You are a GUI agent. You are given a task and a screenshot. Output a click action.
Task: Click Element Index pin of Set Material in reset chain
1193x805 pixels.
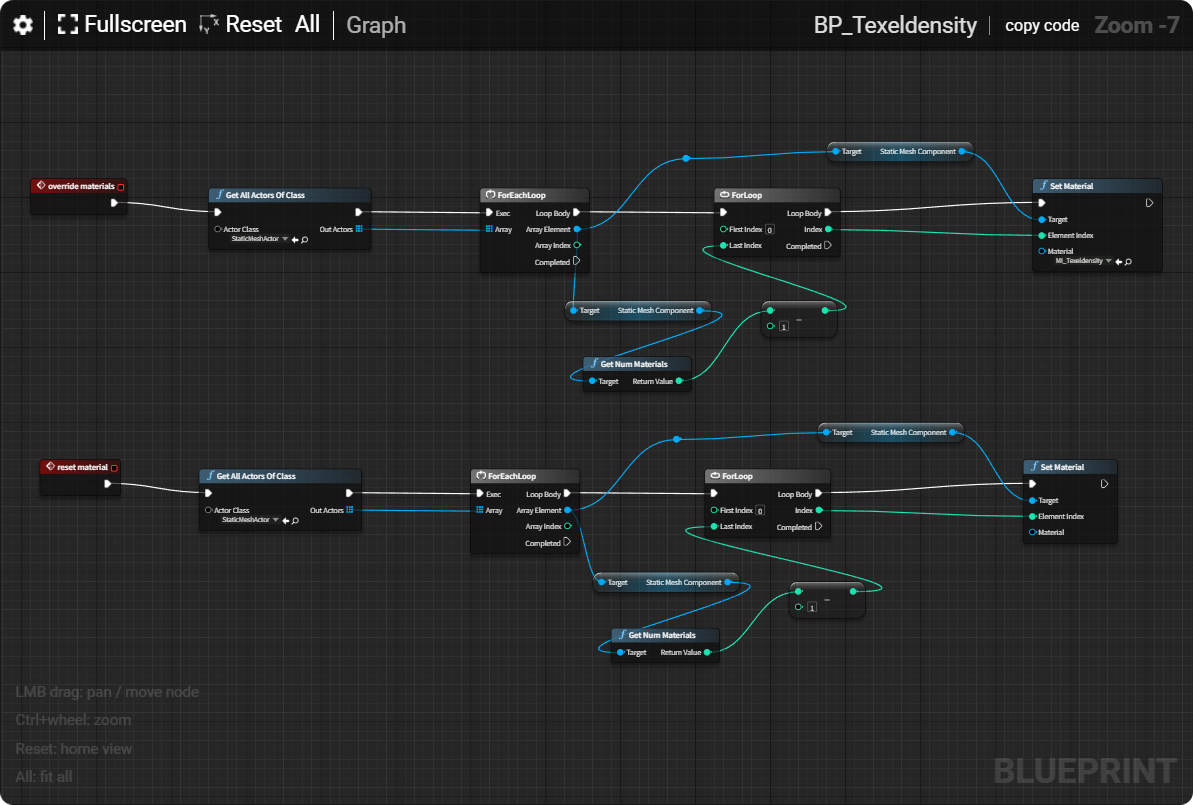[1032, 516]
